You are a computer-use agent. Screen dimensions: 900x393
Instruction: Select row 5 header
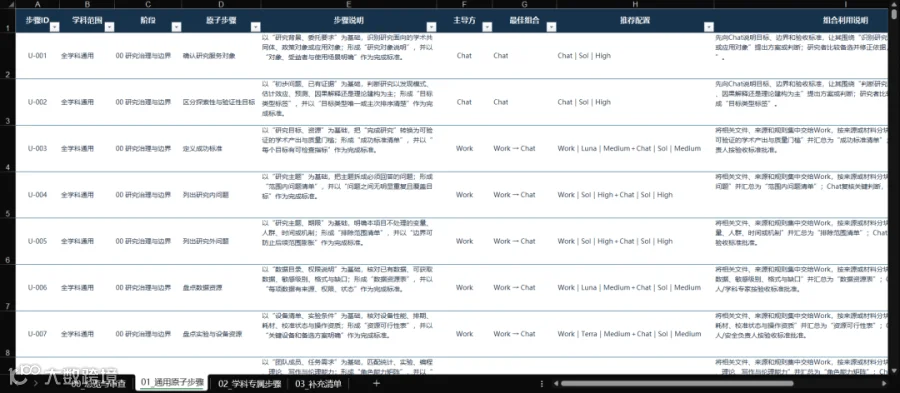pos(7,195)
